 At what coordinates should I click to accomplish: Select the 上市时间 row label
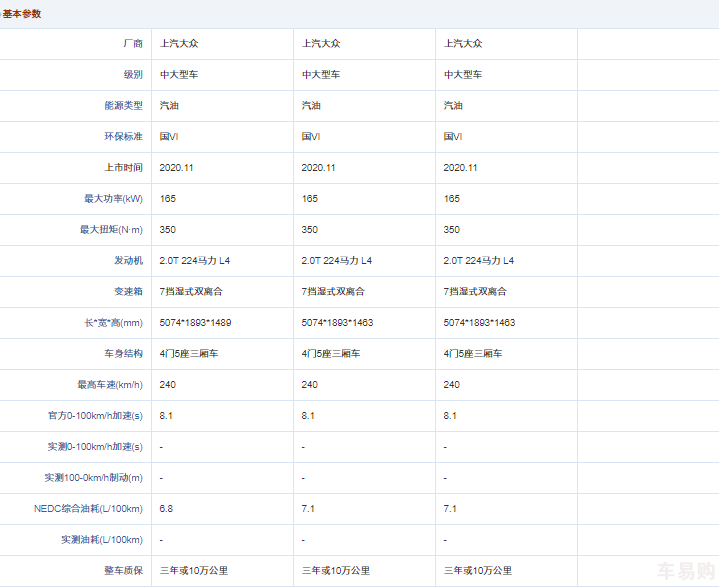click(123, 167)
